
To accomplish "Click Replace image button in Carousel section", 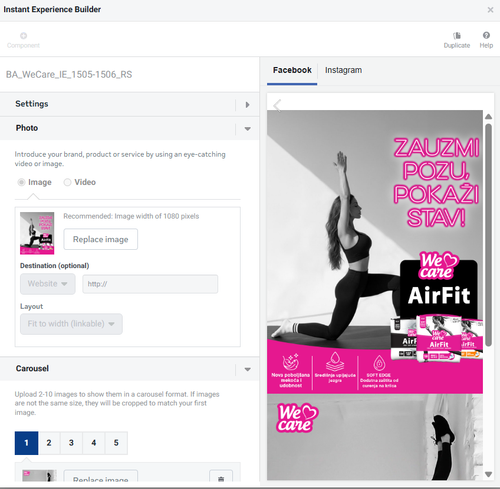I will [x=101, y=477].
